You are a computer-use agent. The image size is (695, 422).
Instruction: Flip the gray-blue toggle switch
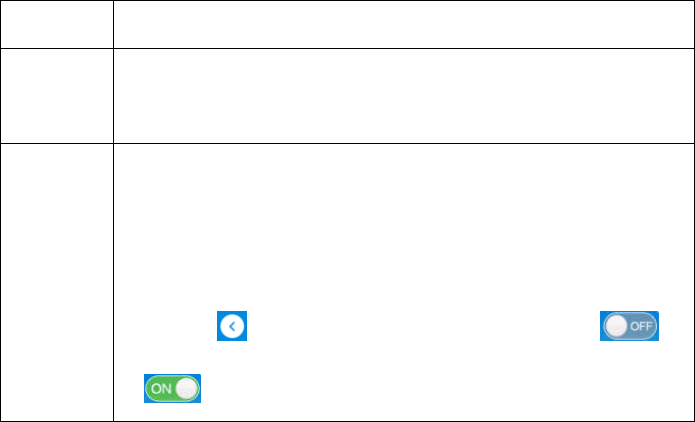[629, 326]
